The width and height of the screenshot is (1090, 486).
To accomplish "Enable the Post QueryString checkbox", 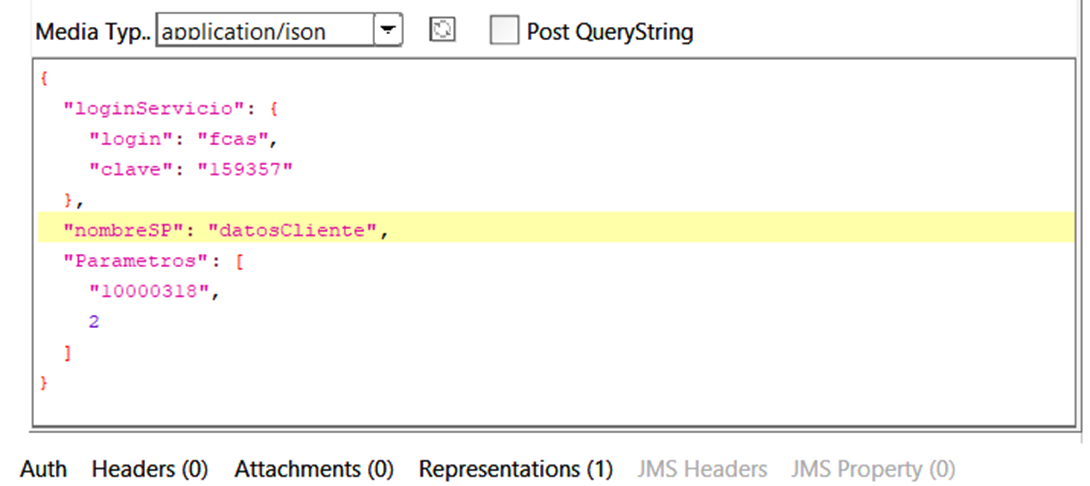I will point(504,31).
